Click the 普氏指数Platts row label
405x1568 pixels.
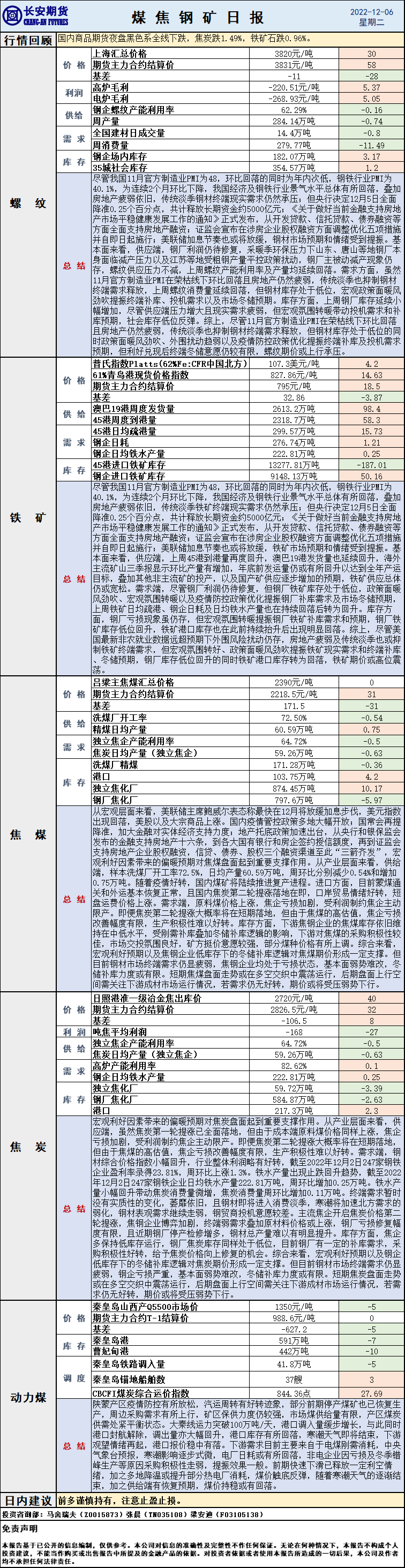coord(170,364)
